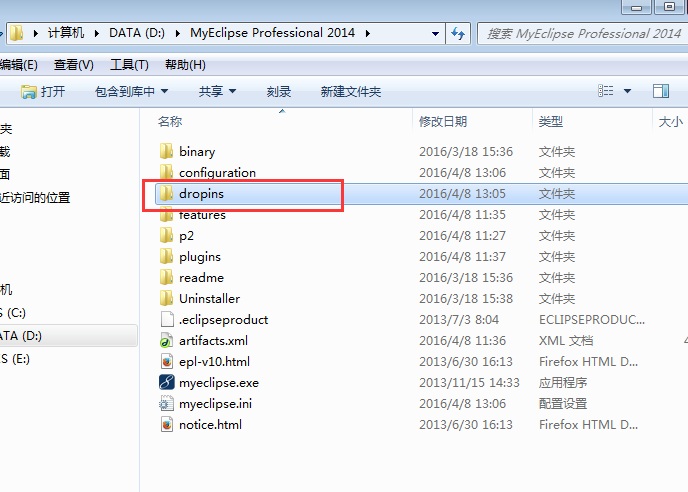Click the .eclipseproduct blank file icon

point(167,320)
